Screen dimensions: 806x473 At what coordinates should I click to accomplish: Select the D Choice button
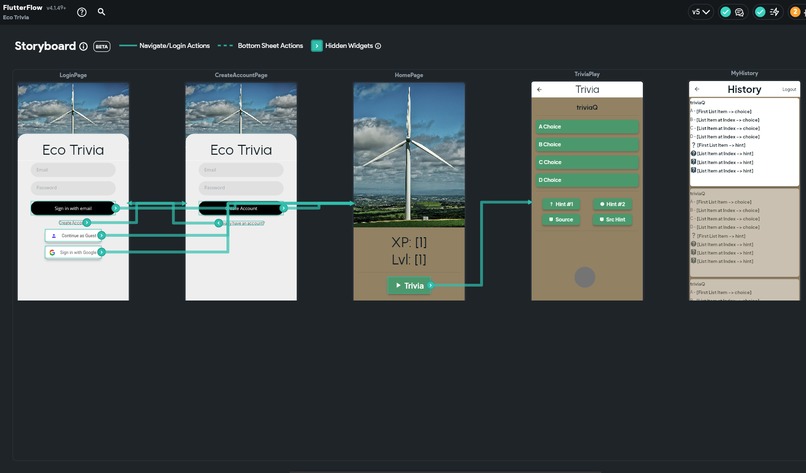tap(587, 180)
